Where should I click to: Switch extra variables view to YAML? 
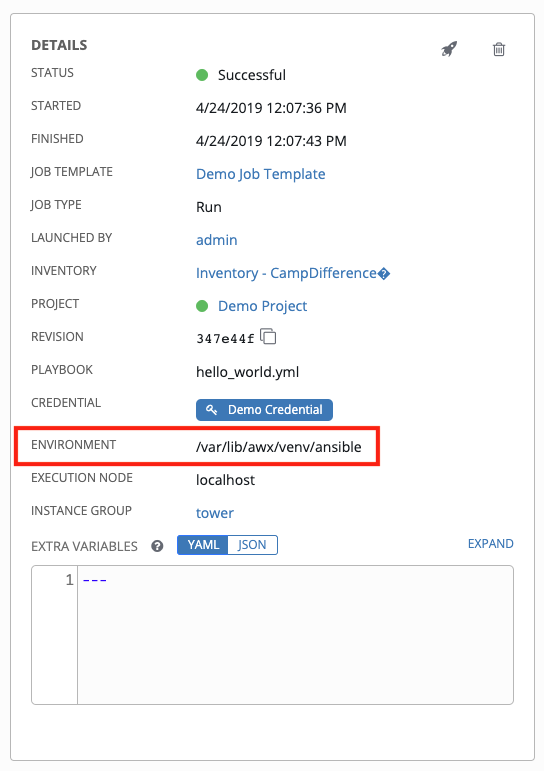pos(203,545)
